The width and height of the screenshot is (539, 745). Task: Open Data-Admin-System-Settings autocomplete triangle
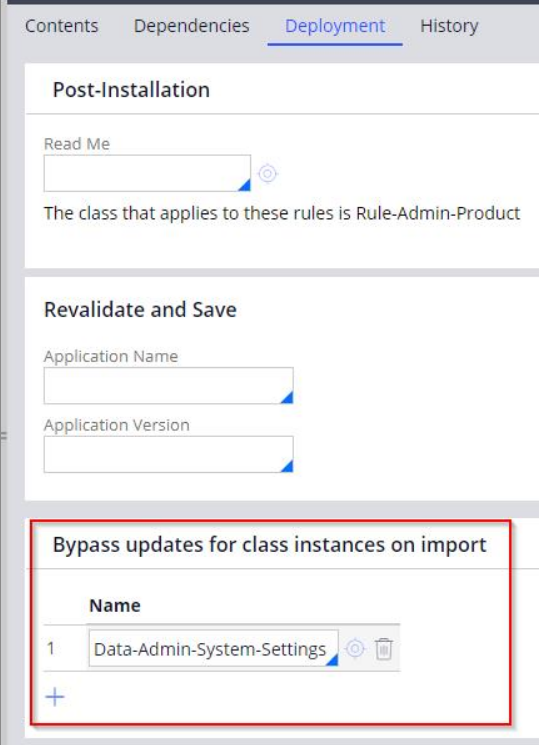pos(332,659)
